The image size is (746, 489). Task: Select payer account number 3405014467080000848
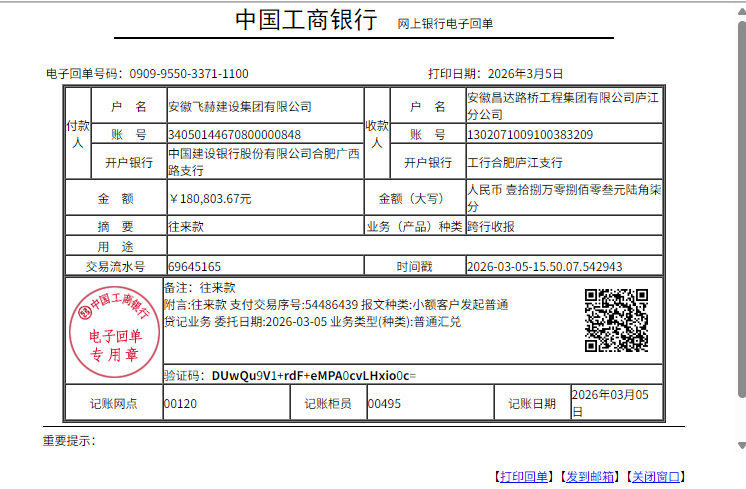pos(235,134)
